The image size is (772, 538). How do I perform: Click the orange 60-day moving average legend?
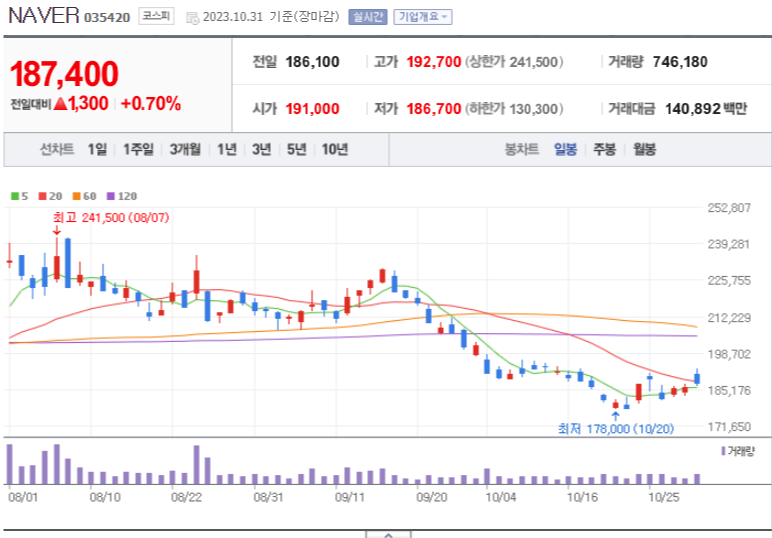pyautogui.click(x=84, y=196)
